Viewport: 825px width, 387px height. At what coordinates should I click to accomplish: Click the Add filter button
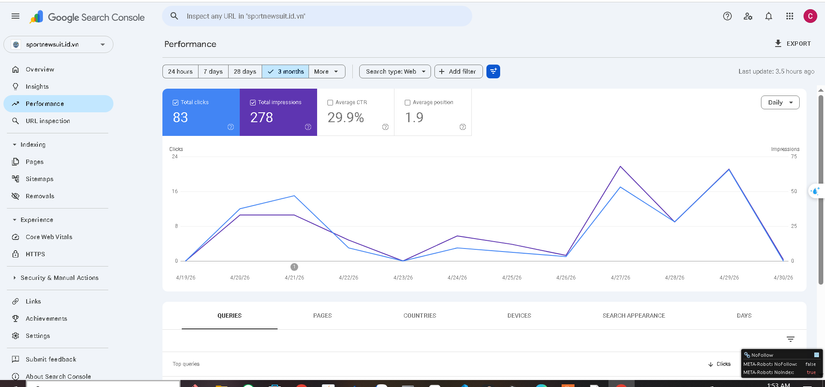458,72
